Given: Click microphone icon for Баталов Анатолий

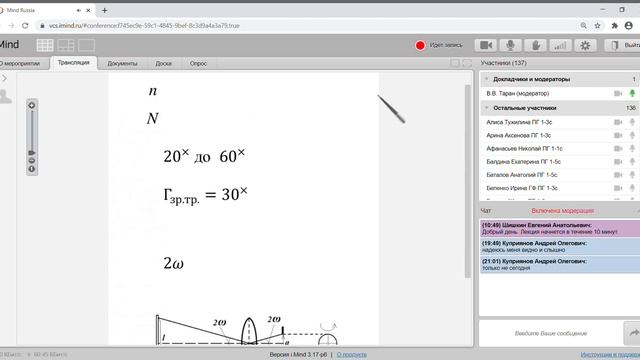Looking at the screenshot, I should tap(632, 175).
